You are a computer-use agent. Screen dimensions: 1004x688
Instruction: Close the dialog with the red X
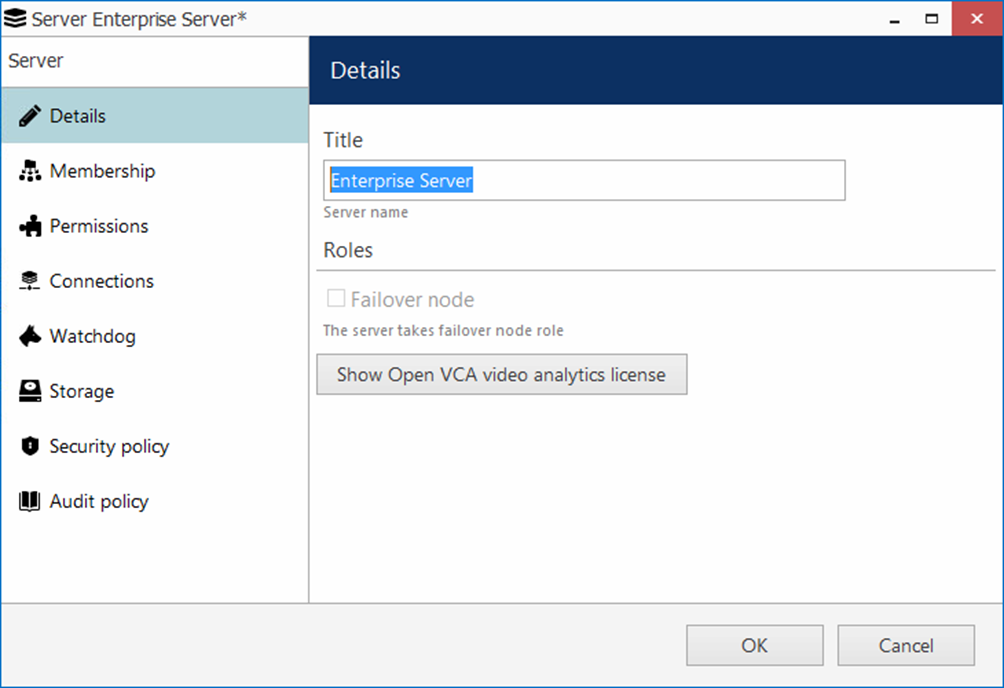tap(977, 18)
